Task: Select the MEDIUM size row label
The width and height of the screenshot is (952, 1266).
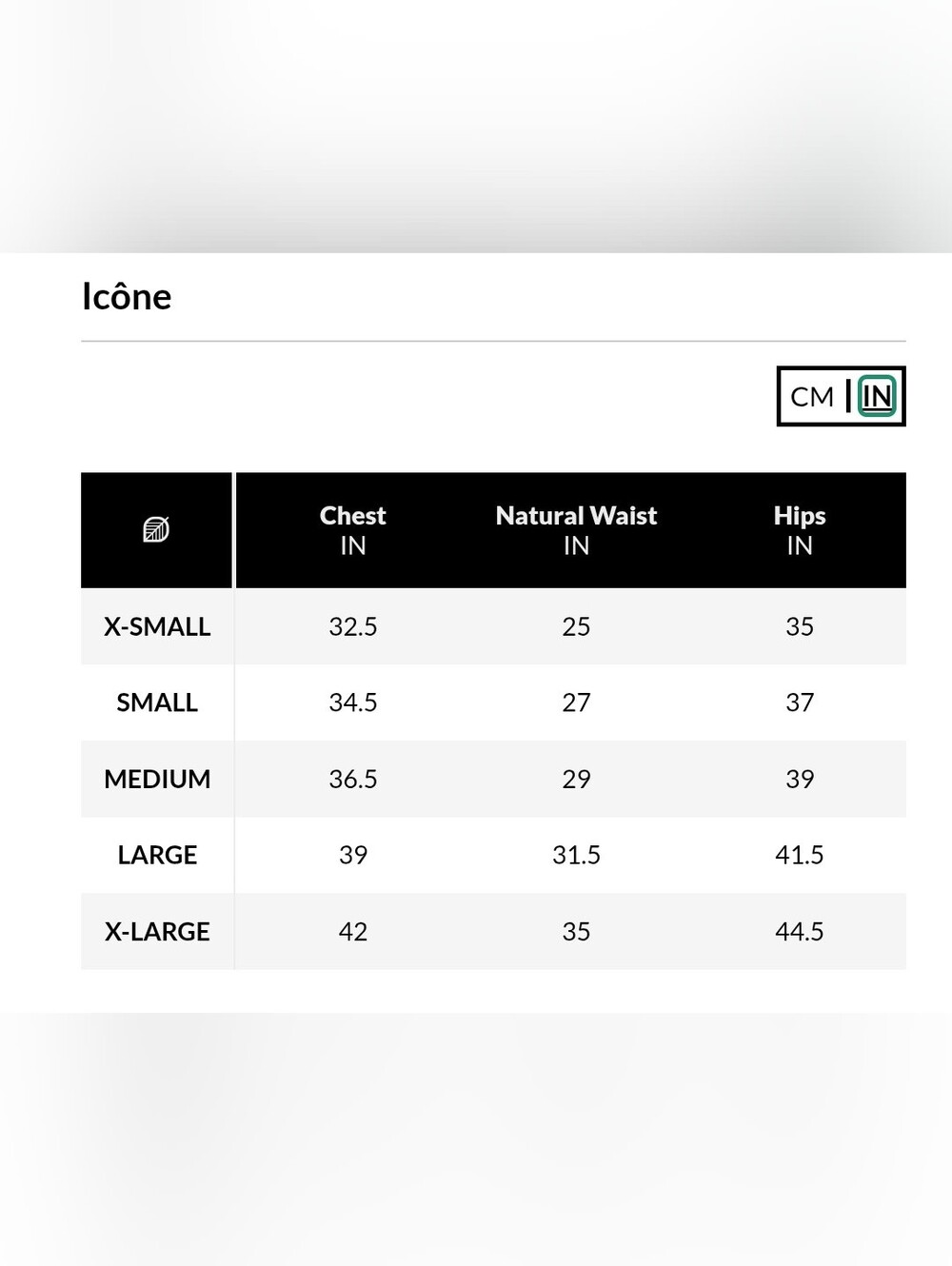Action: tap(157, 779)
